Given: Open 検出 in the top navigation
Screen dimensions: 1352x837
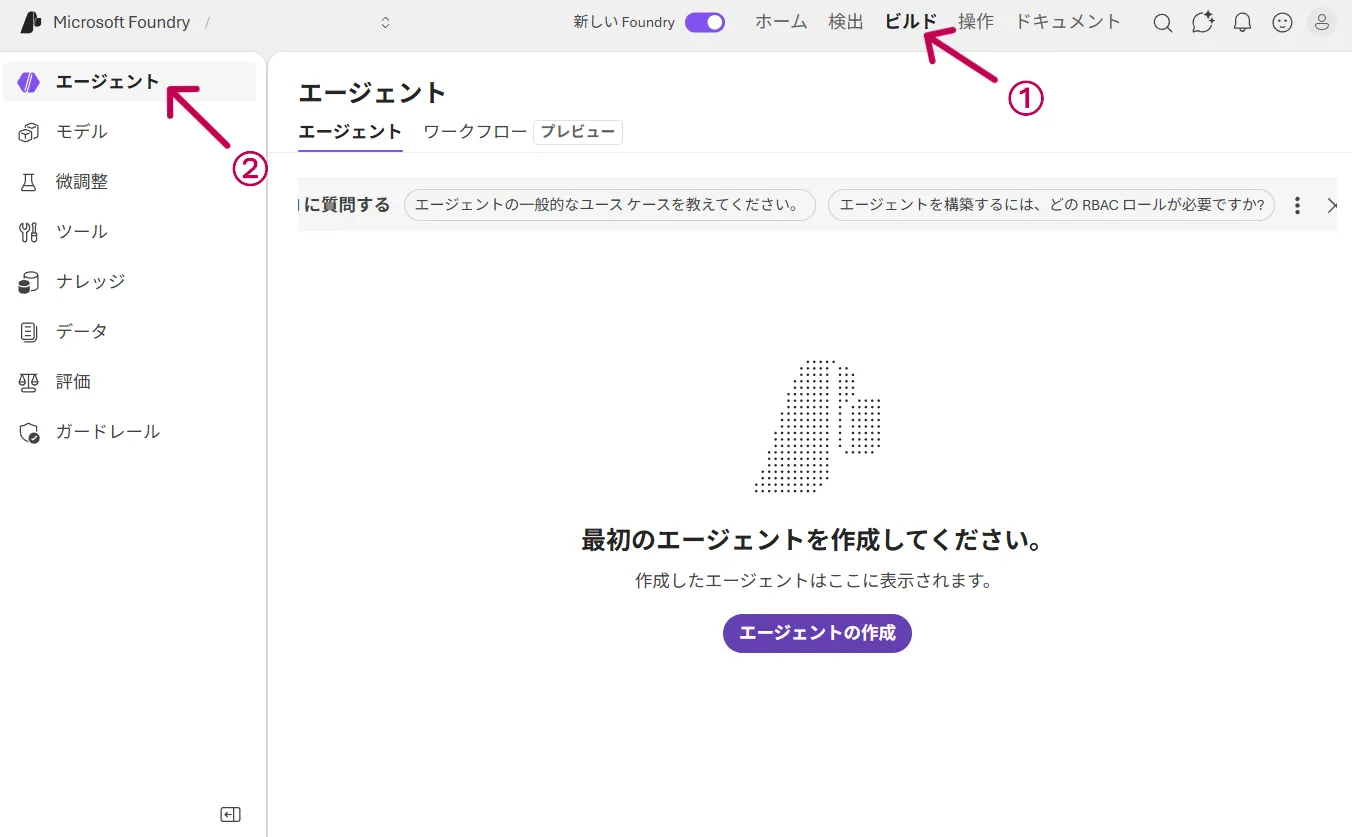Looking at the screenshot, I should tap(846, 22).
